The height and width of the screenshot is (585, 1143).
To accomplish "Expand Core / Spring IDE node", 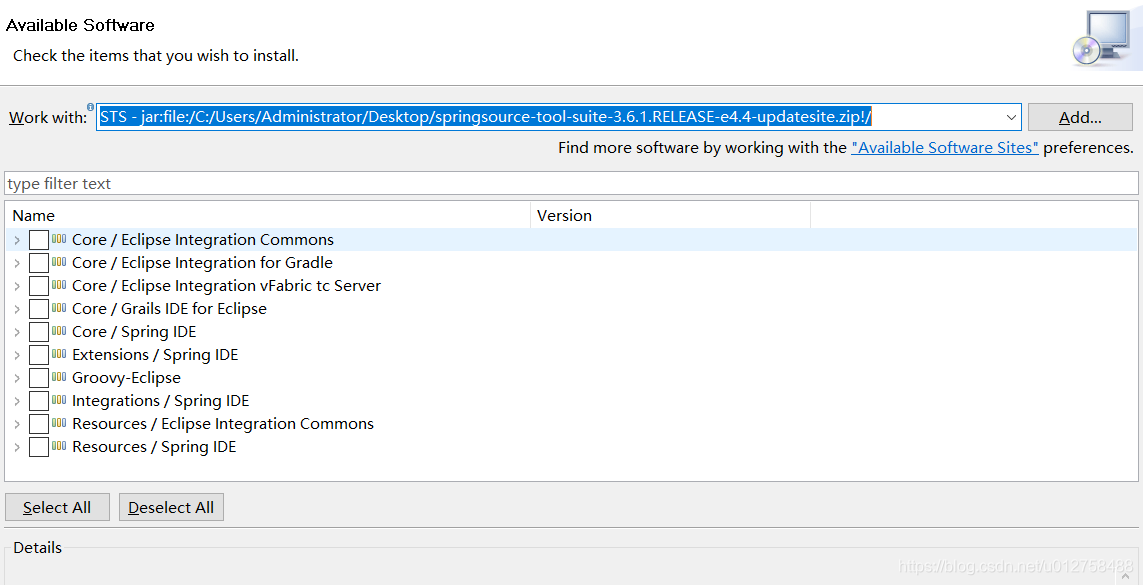I will pyautogui.click(x=17, y=332).
